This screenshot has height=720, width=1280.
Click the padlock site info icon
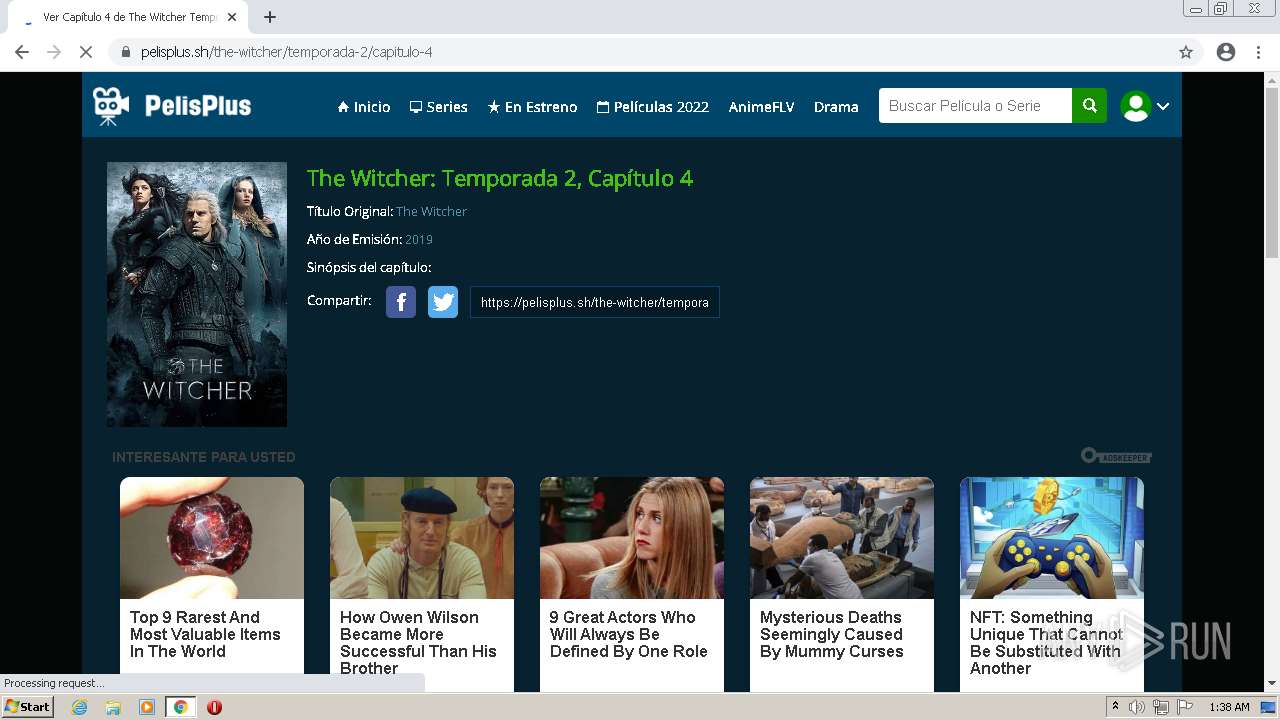(125, 52)
